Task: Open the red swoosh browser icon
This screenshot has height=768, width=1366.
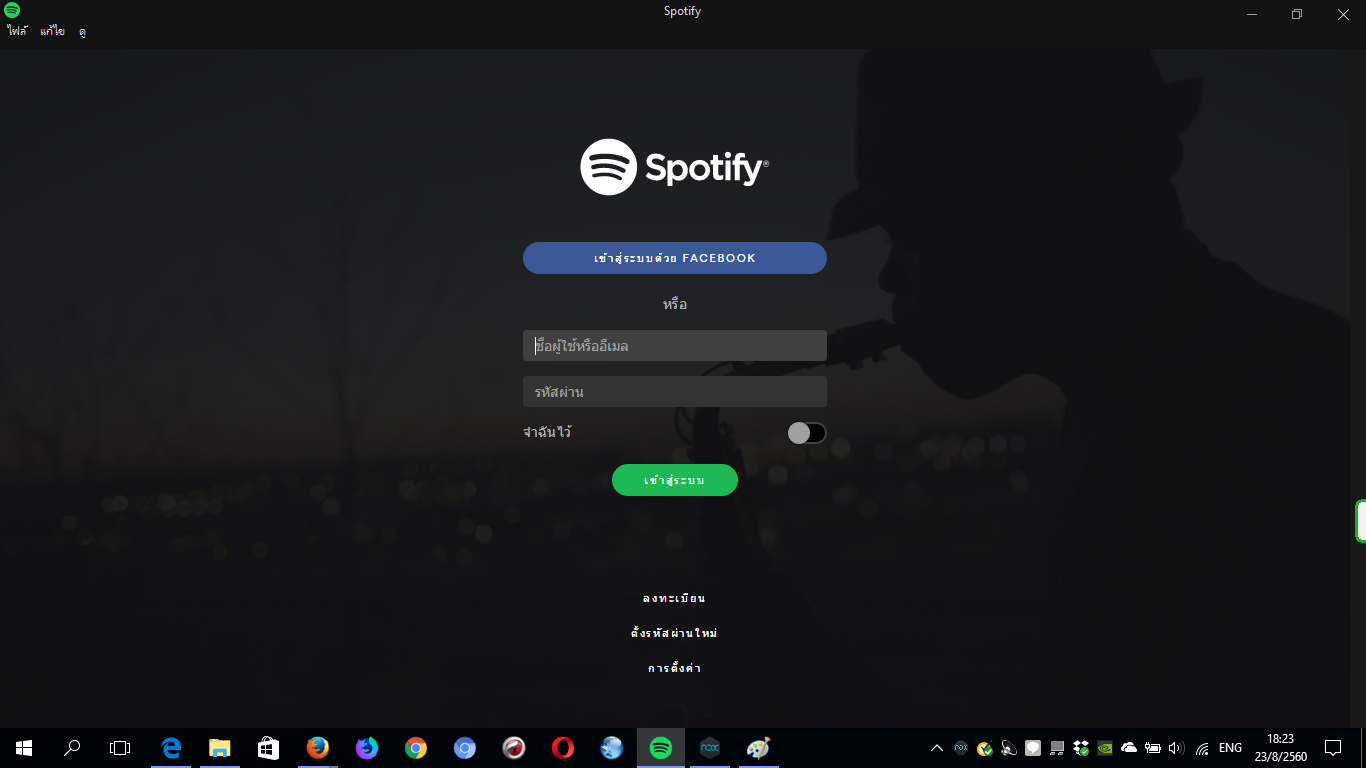Action: [514, 747]
